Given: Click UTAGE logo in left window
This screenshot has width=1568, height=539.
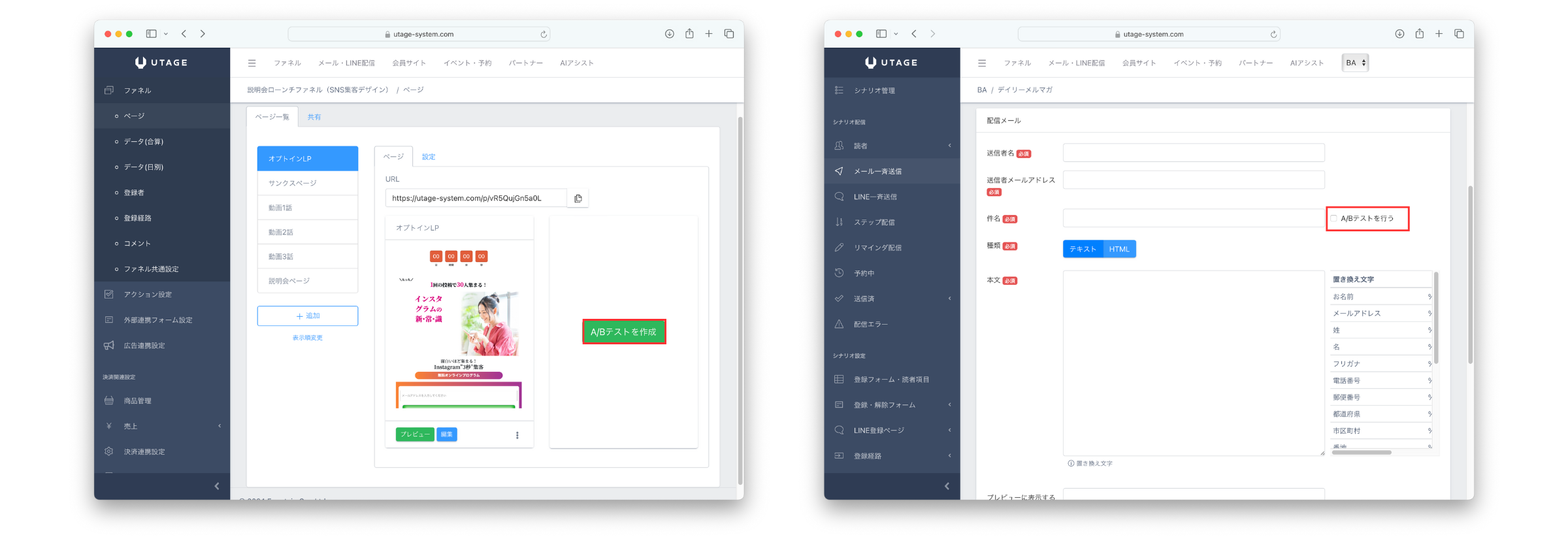Looking at the screenshot, I should click(161, 63).
